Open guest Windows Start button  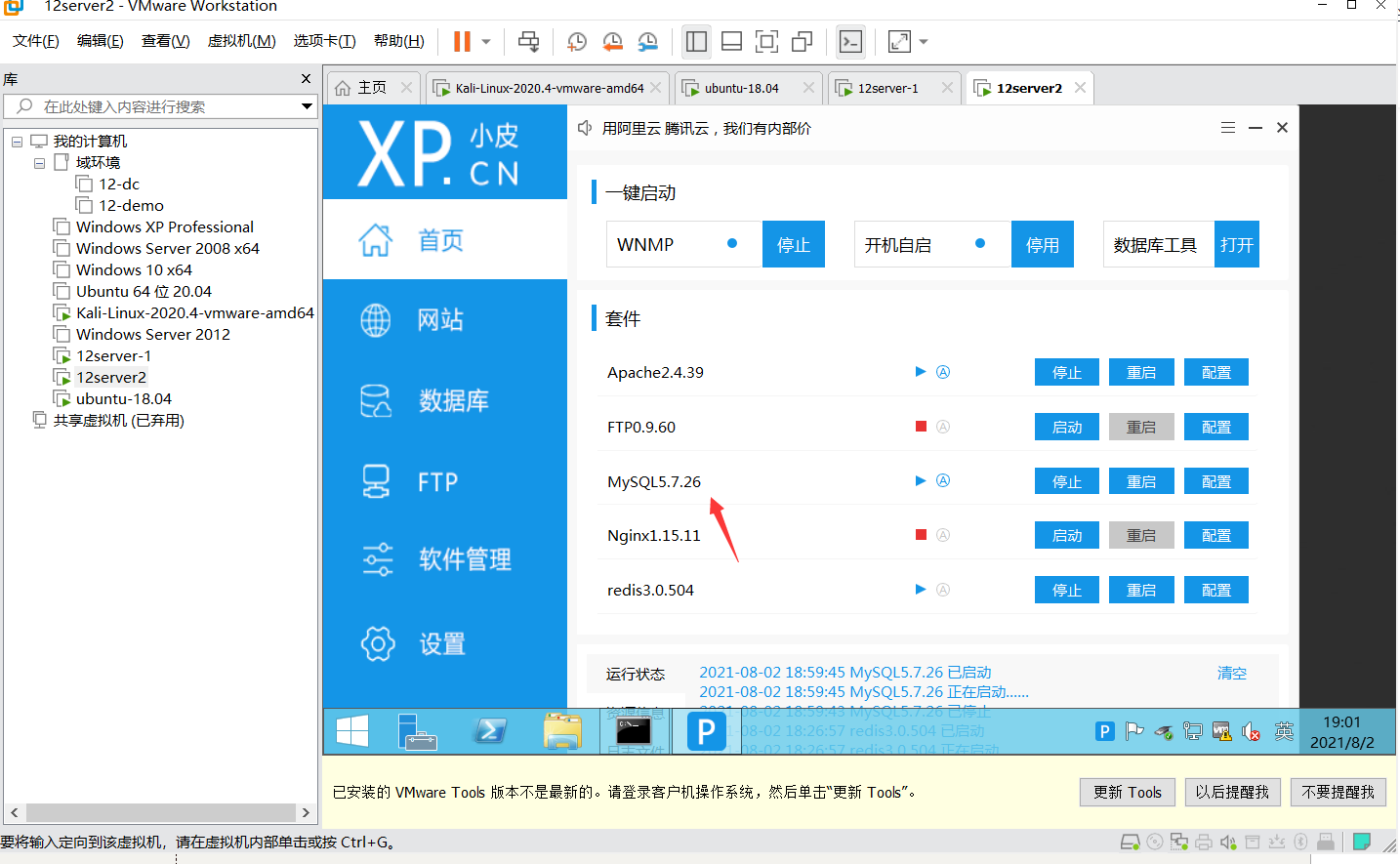pyautogui.click(x=352, y=730)
